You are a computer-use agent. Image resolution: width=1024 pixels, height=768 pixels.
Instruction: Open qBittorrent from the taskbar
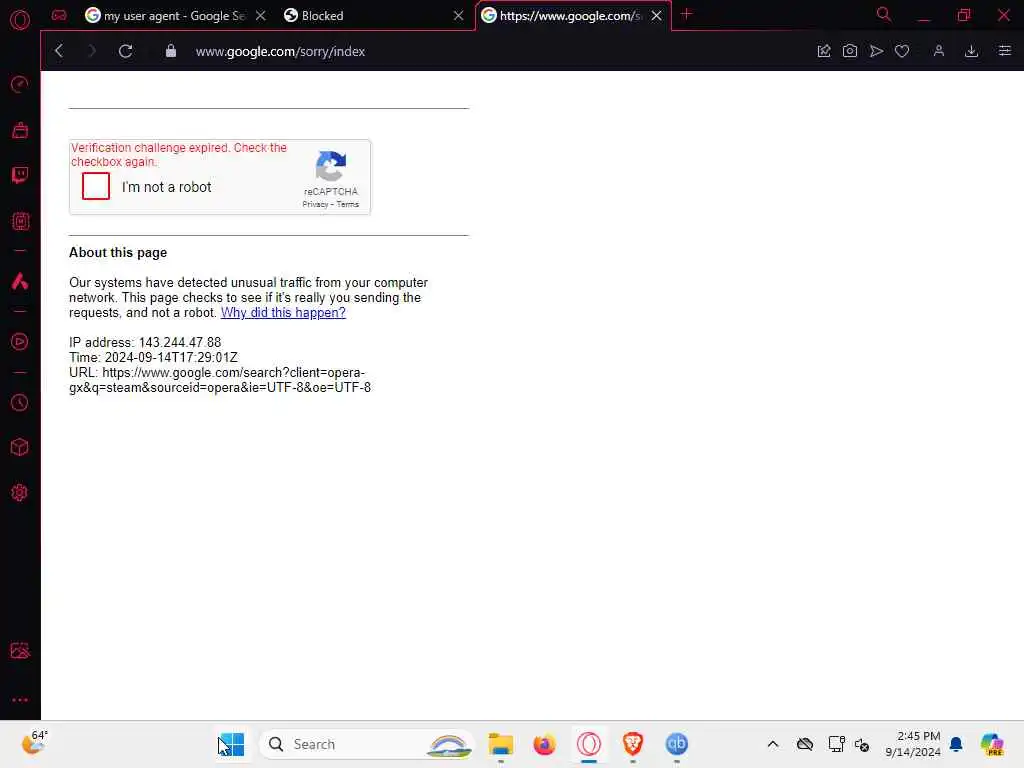[x=677, y=744]
